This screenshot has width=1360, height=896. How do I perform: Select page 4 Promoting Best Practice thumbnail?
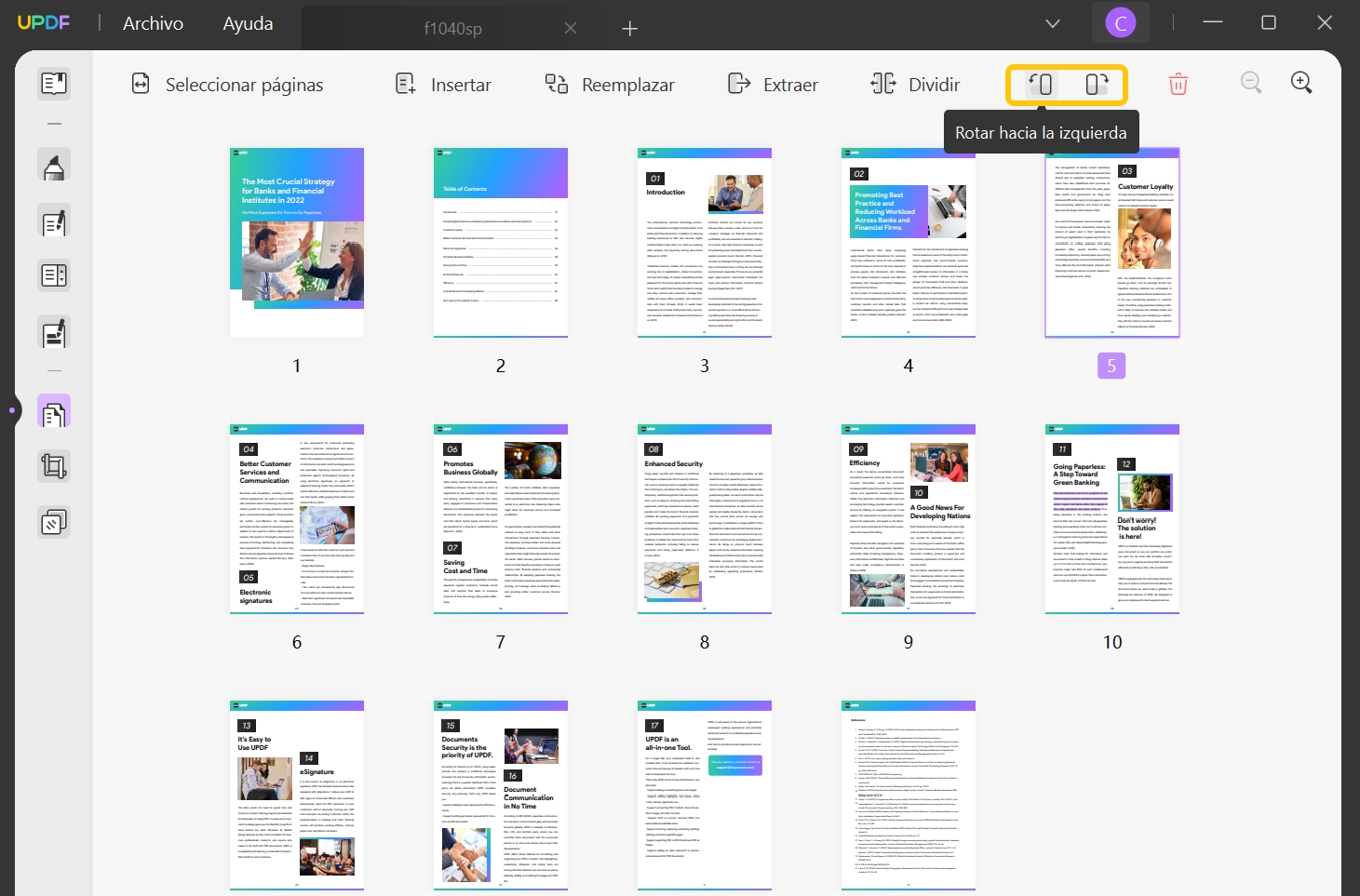[x=909, y=243]
